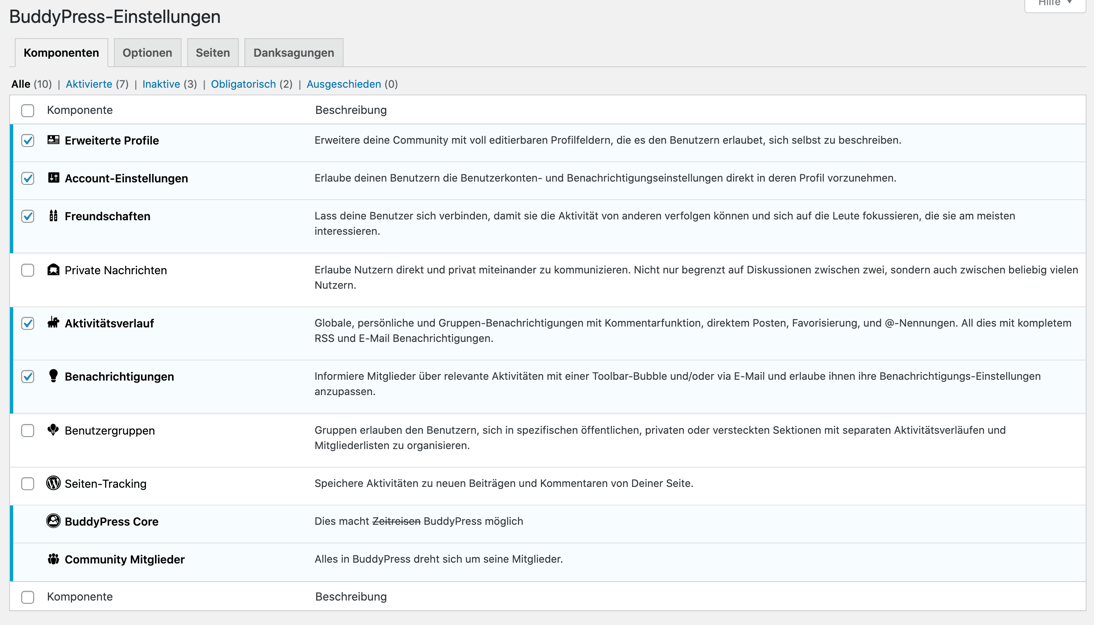This screenshot has height=625, width=1094.
Task: Click the Community Mitglieder component name
Action: (125, 559)
